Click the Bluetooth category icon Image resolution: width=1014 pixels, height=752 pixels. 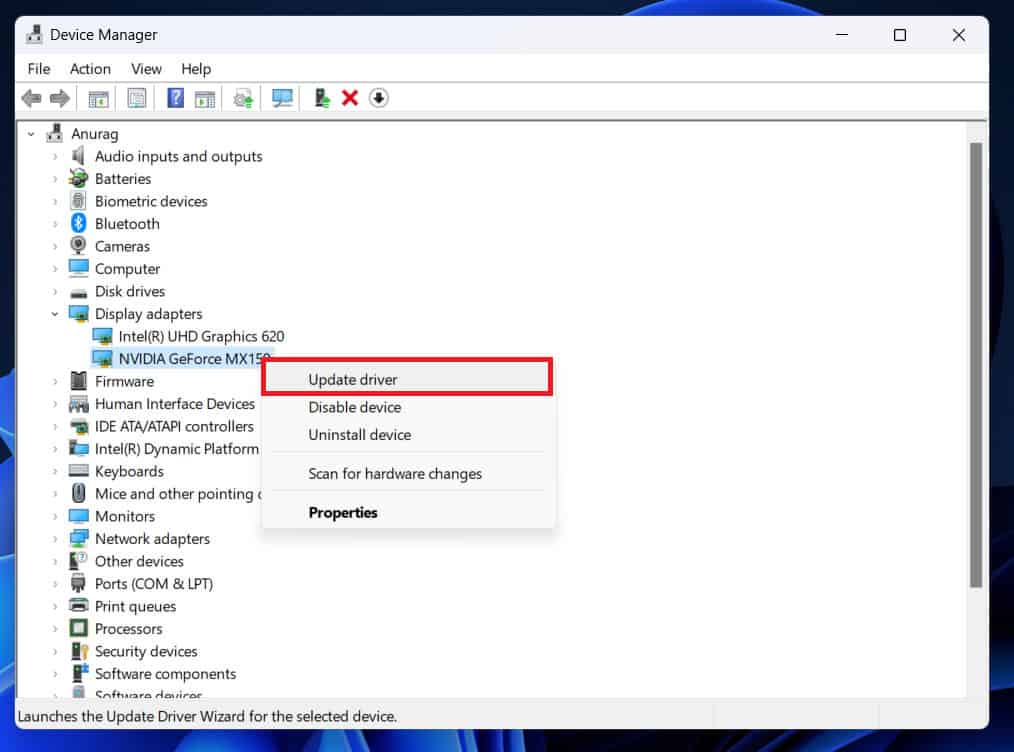click(78, 223)
